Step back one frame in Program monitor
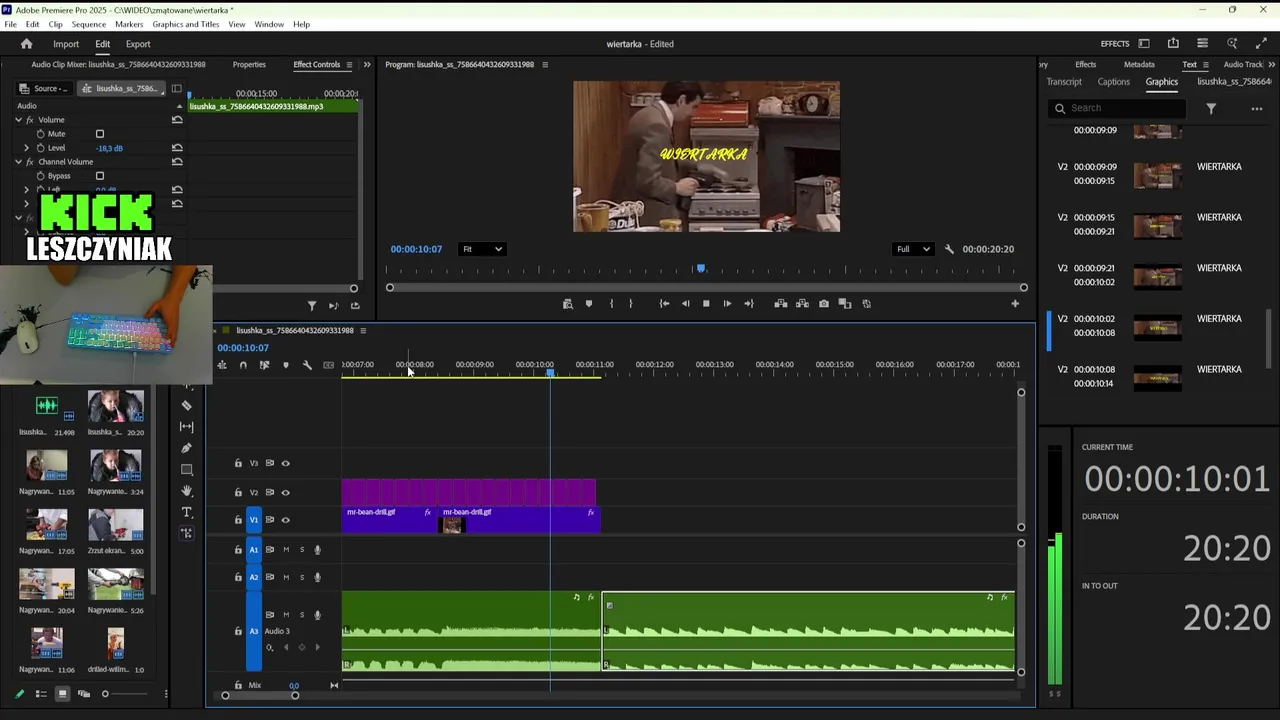Screen dimensions: 1280x720 point(685,304)
